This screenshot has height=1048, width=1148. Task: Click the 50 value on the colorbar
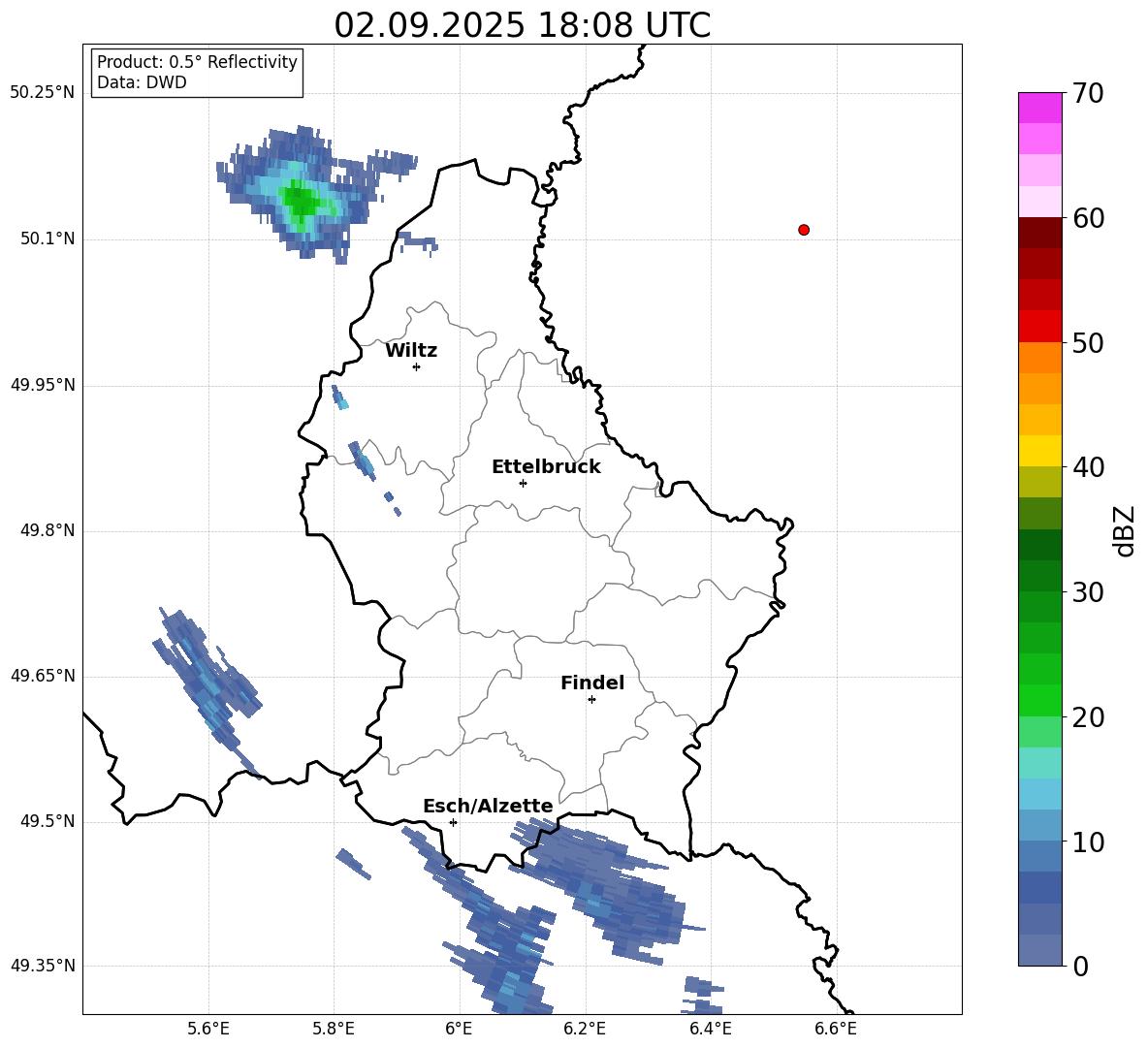1088,343
